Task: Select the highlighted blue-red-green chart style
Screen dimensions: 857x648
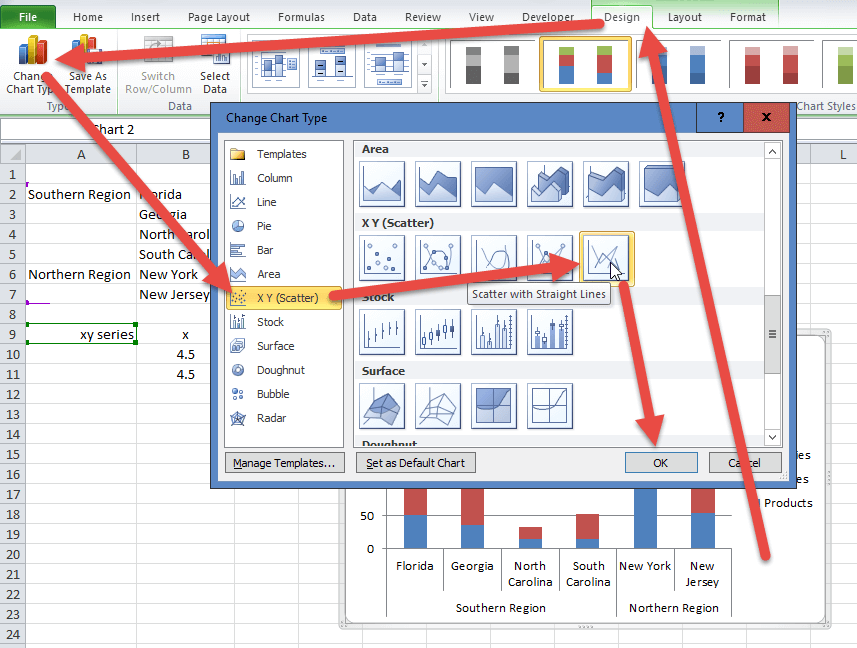Action: [x=586, y=65]
